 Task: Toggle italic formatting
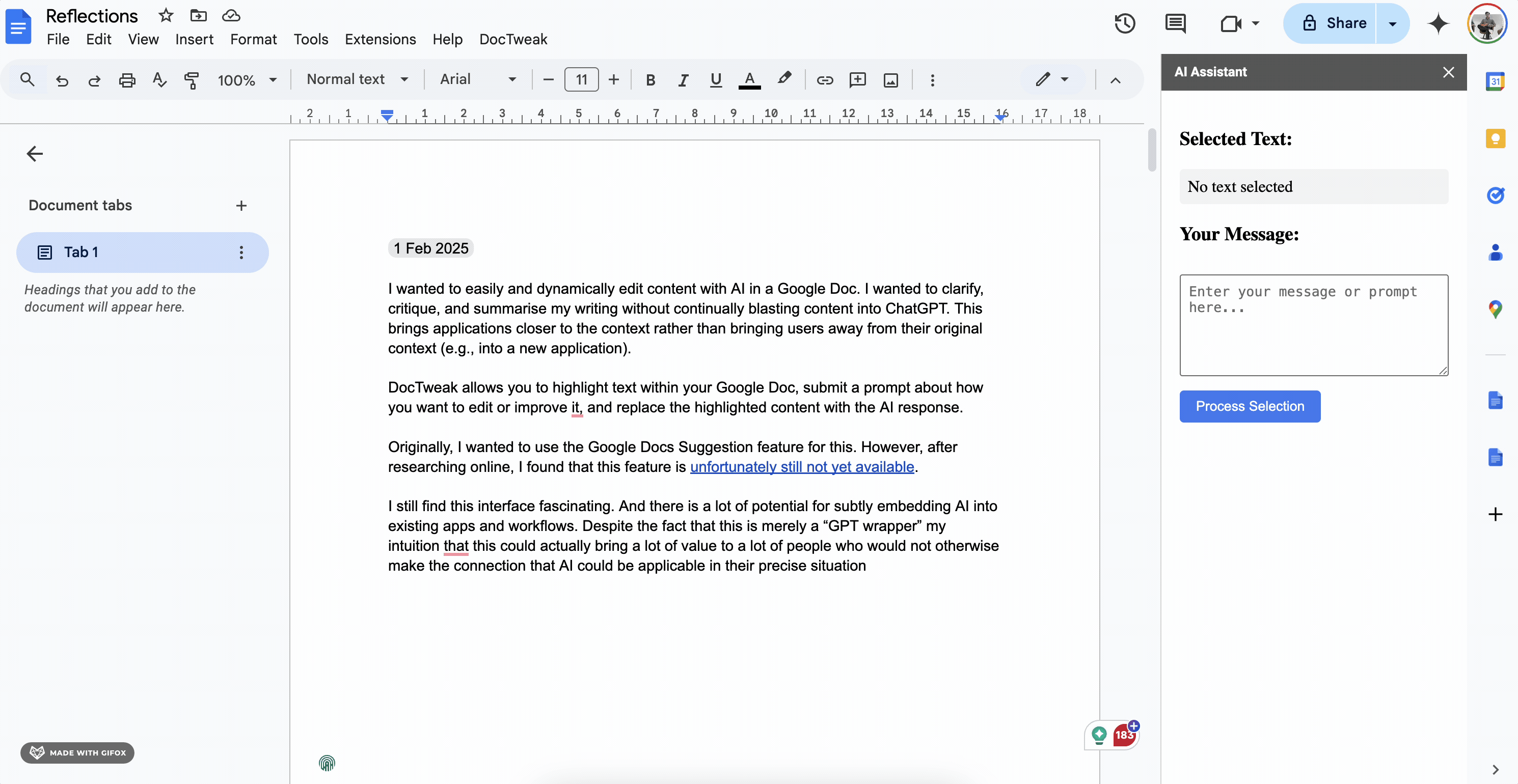683,80
